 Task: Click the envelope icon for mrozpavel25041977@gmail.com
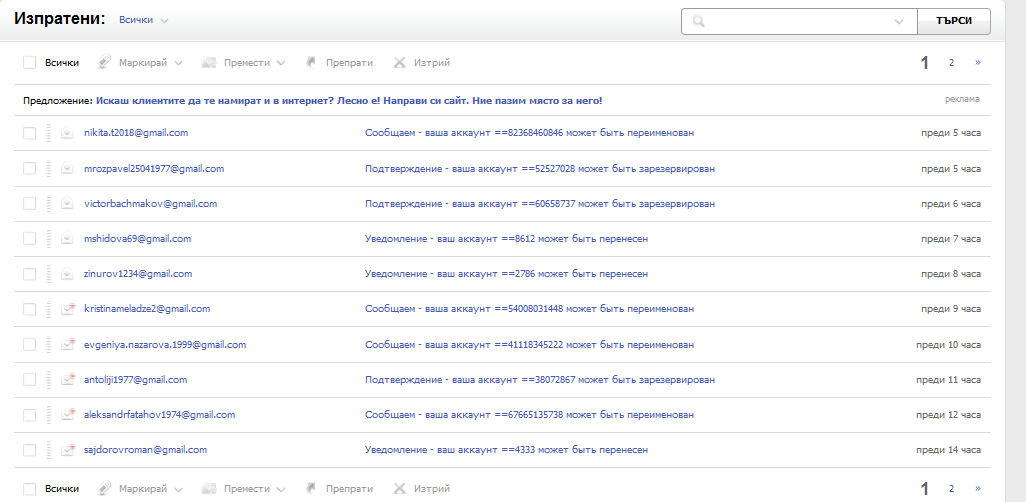67,168
